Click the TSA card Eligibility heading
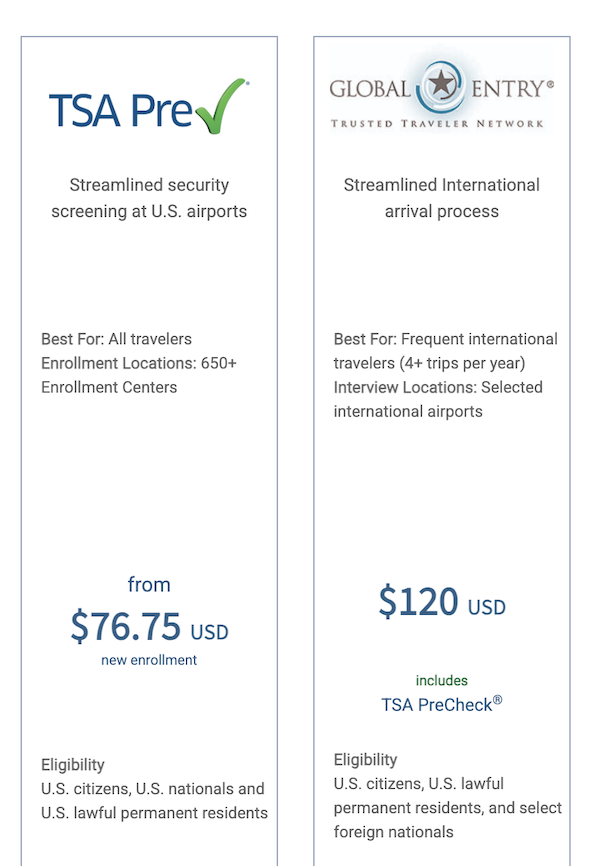600x866 pixels. coord(73,764)
